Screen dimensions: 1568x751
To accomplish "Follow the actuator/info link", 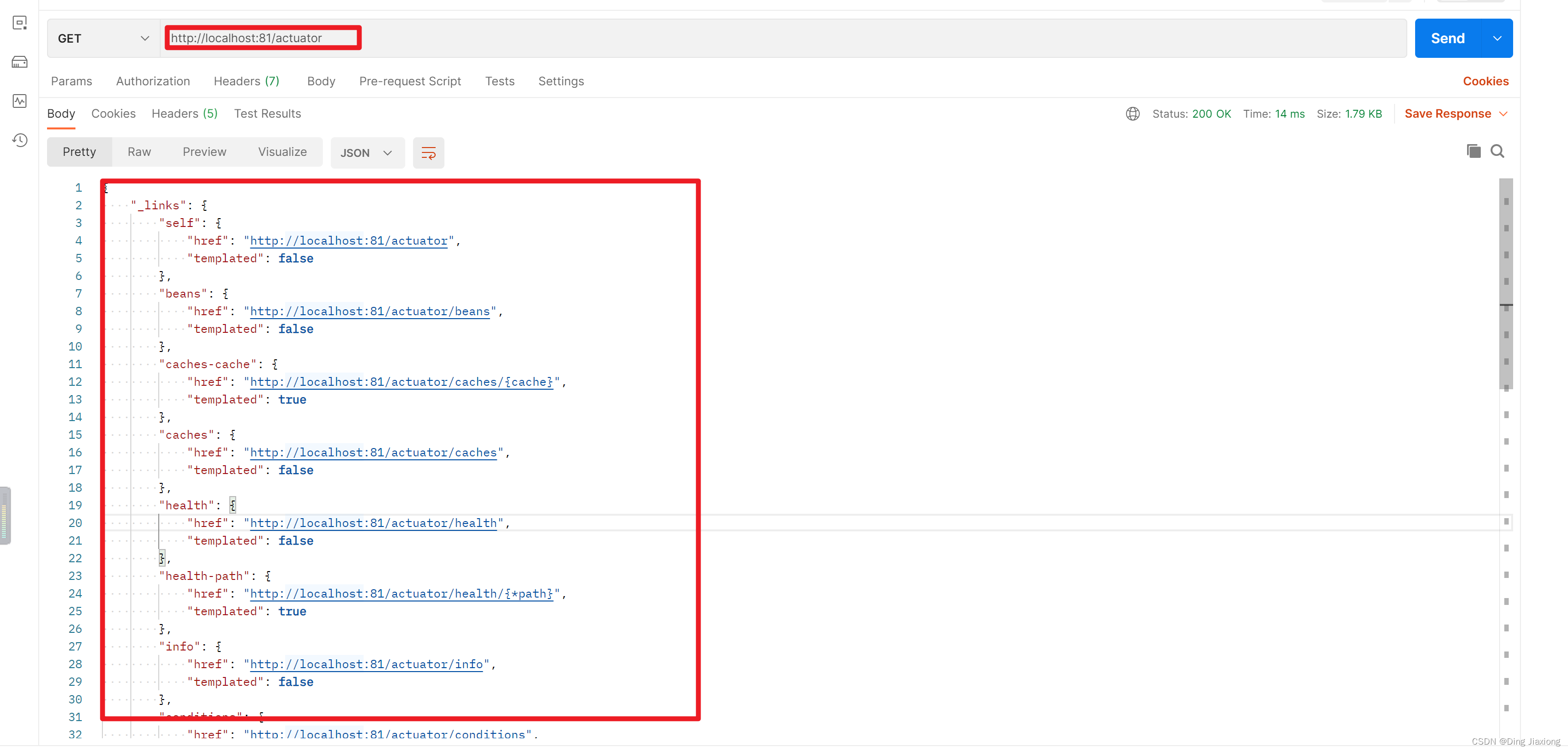I will [x=367, y=665].
